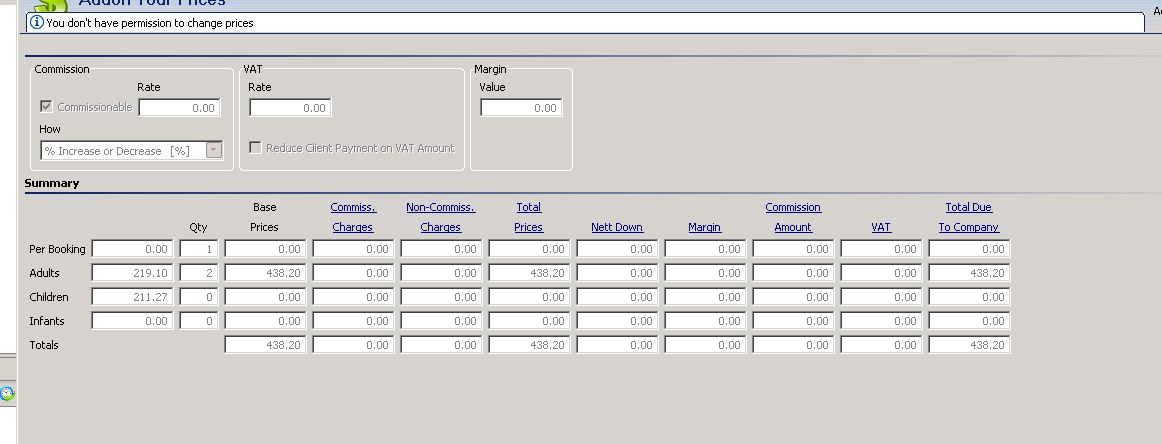1162x444 pixels.
Task: Click Totals Total Due To Company field
Action: point(969,345)
